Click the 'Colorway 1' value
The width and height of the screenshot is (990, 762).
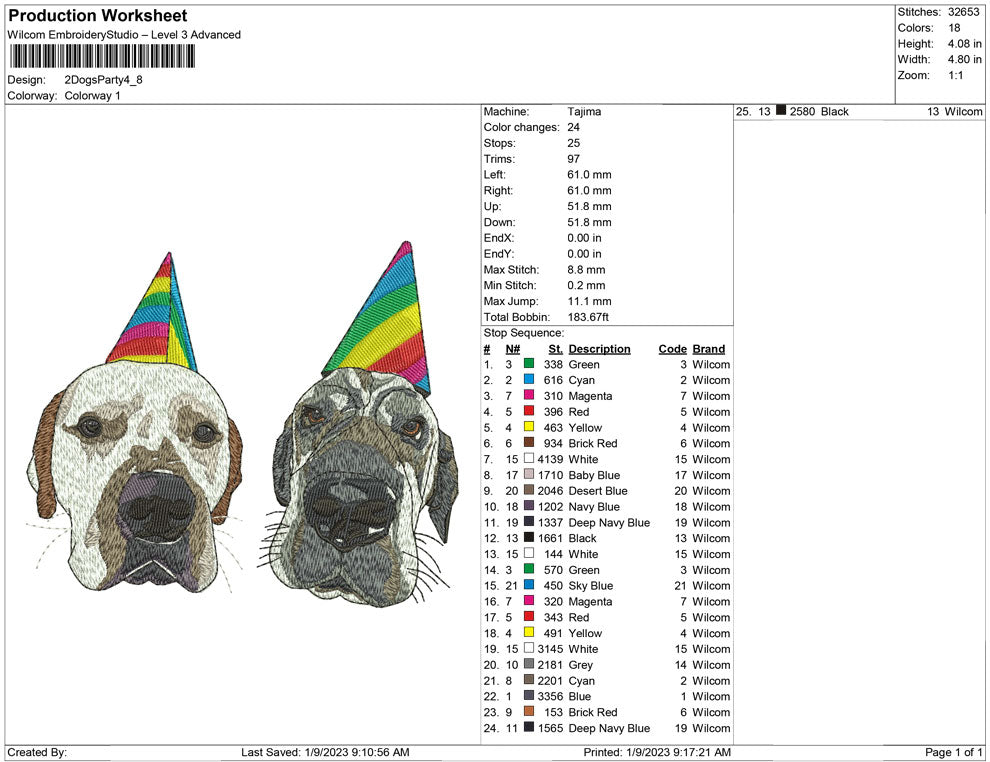click(x=92, y=95)
